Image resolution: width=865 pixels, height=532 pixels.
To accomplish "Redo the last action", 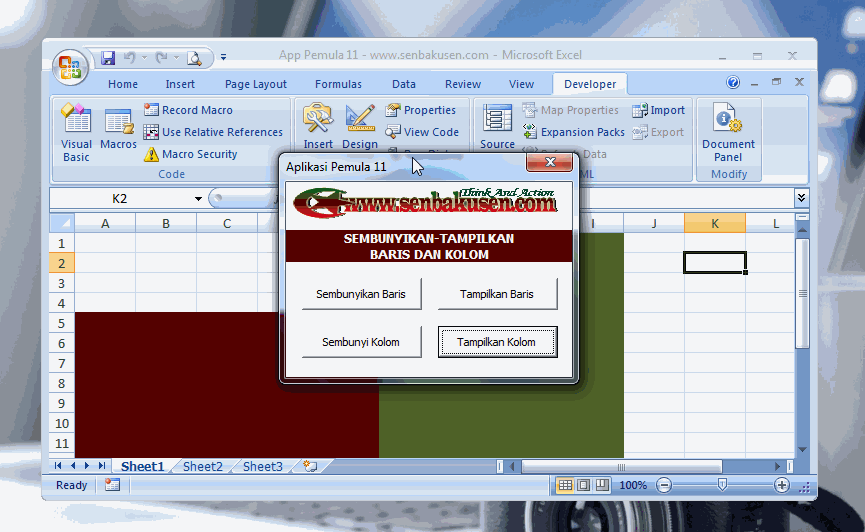I will pos(162,57).
